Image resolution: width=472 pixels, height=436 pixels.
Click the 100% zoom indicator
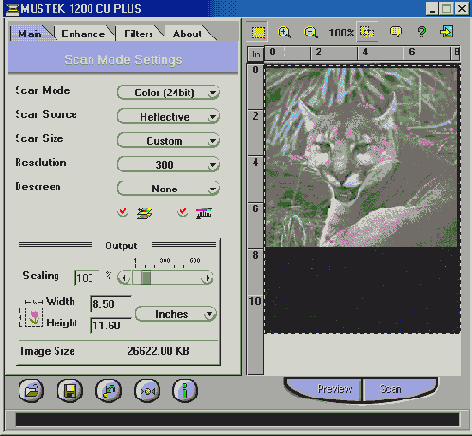click(341, 32)
